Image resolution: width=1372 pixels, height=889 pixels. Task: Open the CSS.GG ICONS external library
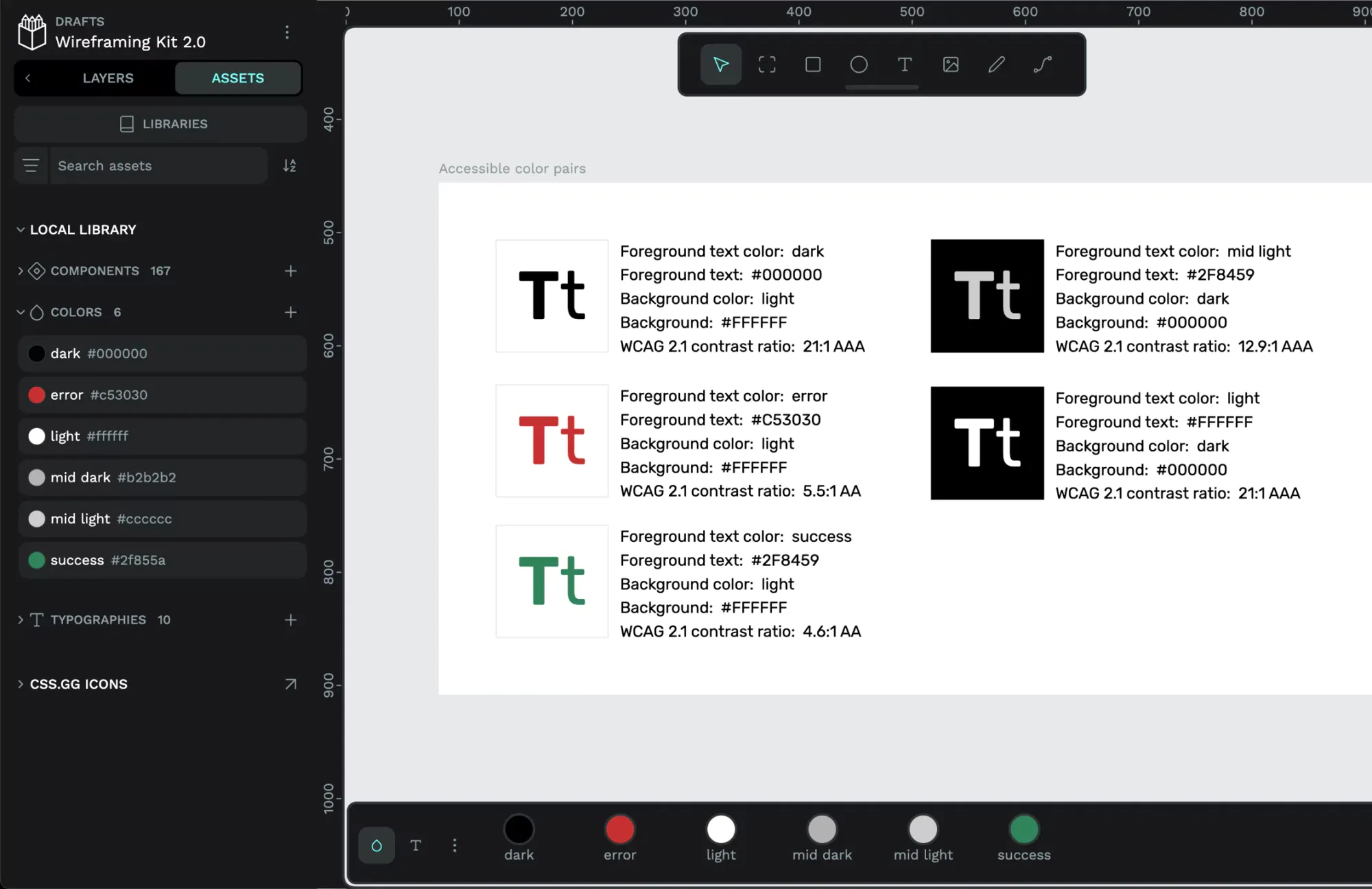[x=291, y=684]
